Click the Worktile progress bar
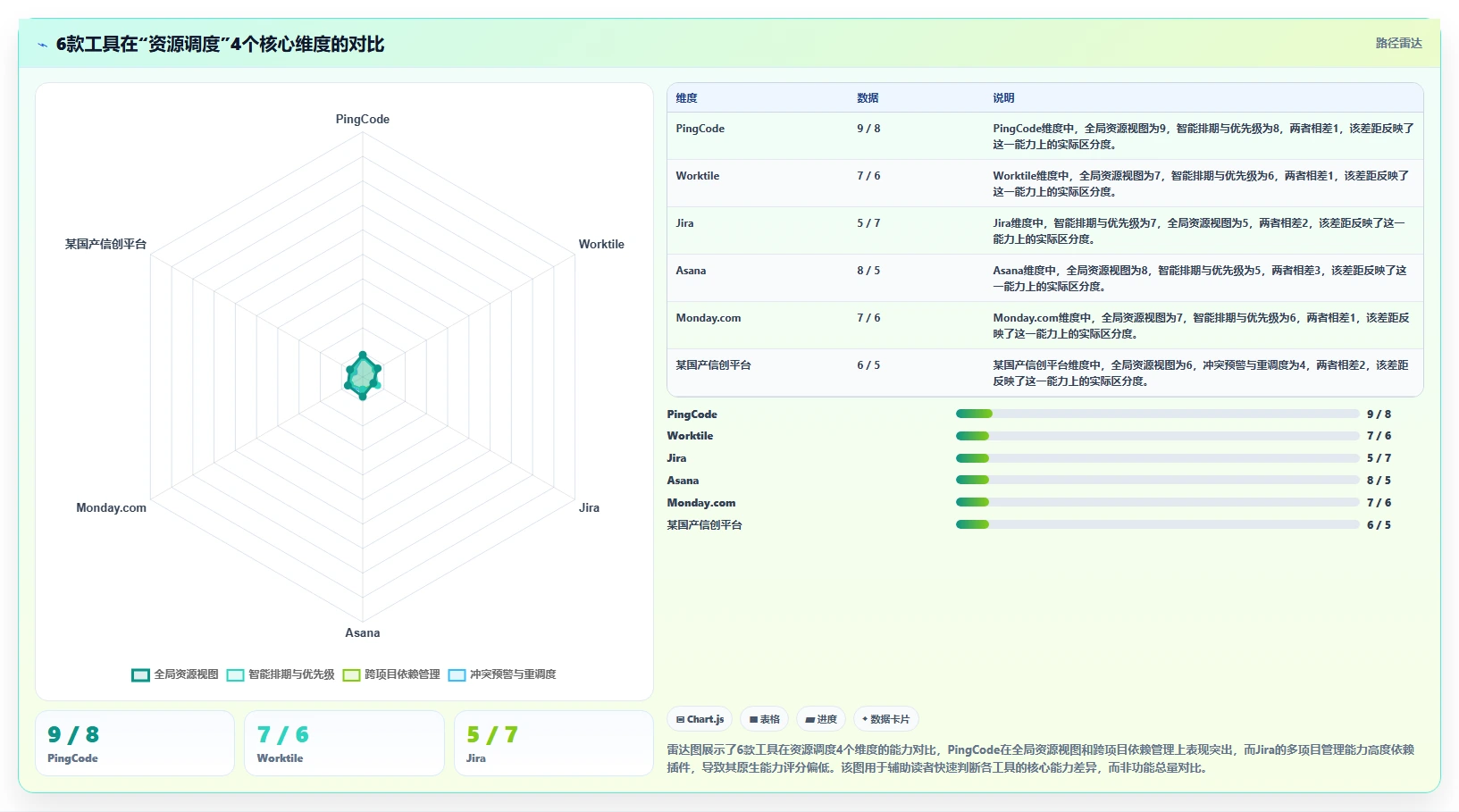This screenshot has height=812, width=1459. click(1158, 436)
